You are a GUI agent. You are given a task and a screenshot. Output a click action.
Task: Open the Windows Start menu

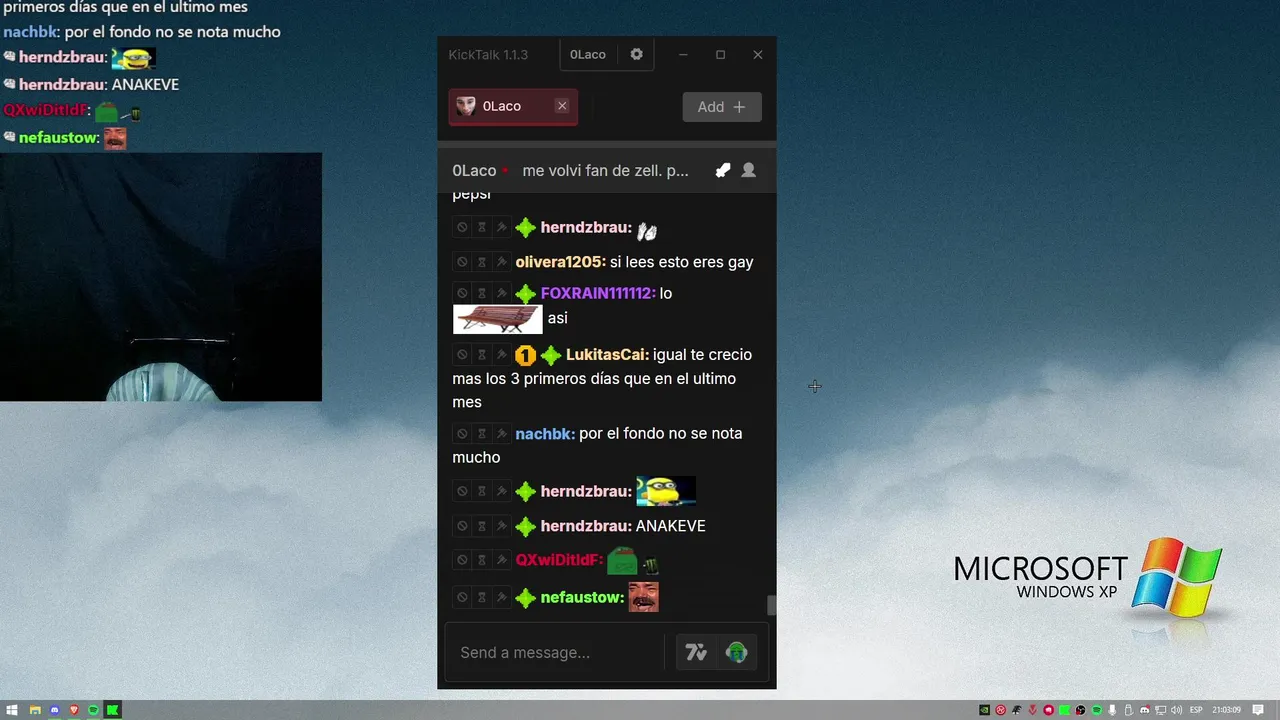click(x=13, y=710)
